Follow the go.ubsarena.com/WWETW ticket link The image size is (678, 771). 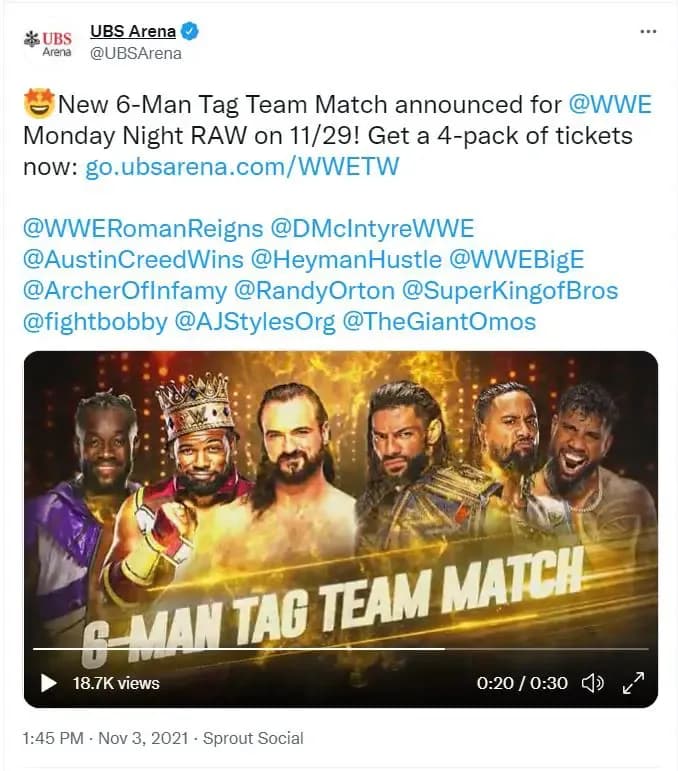point(242,167)
